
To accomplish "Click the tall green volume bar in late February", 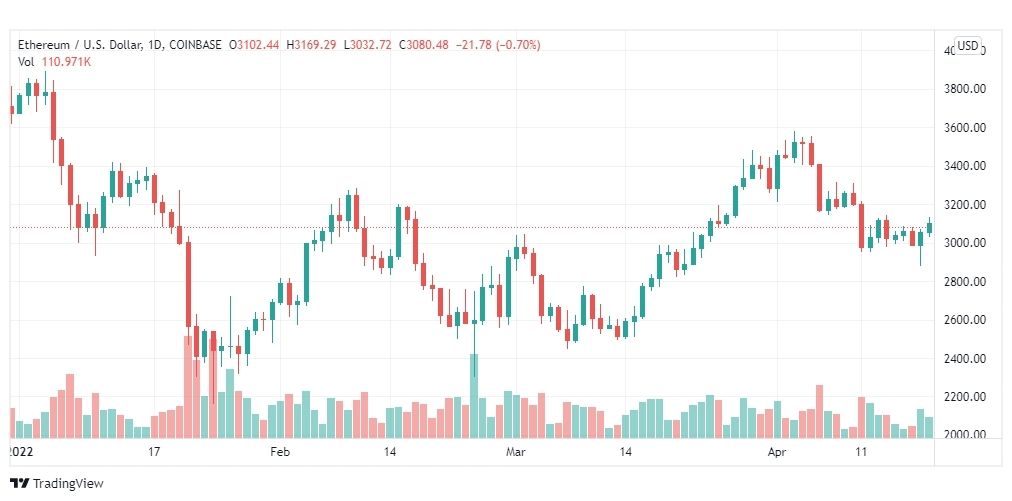I will click(474, 396).
